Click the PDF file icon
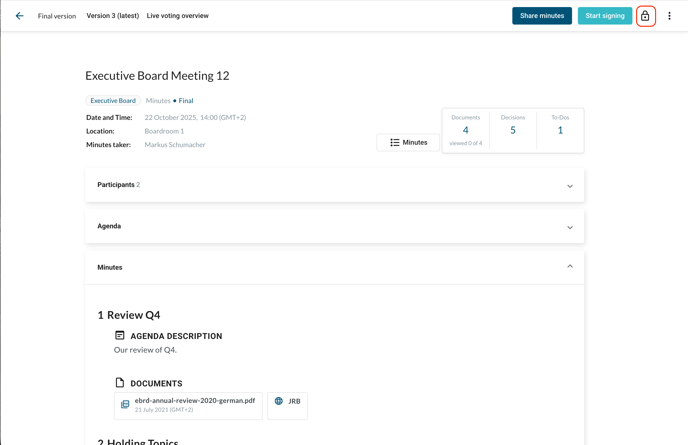The image size is (688, 445). pyautogui.click(x=125, y=405)
